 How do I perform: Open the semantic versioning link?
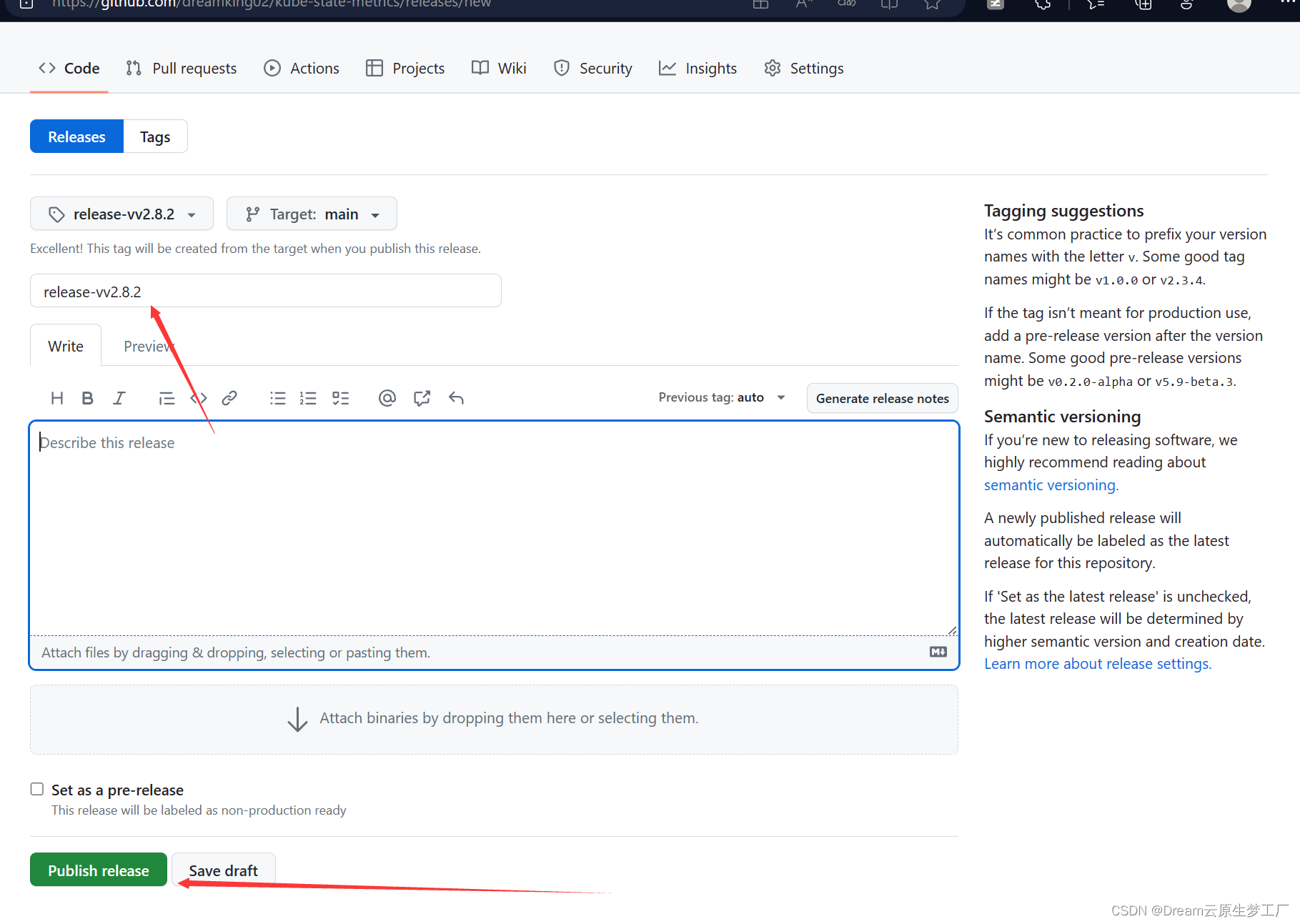click(1051, 485)
